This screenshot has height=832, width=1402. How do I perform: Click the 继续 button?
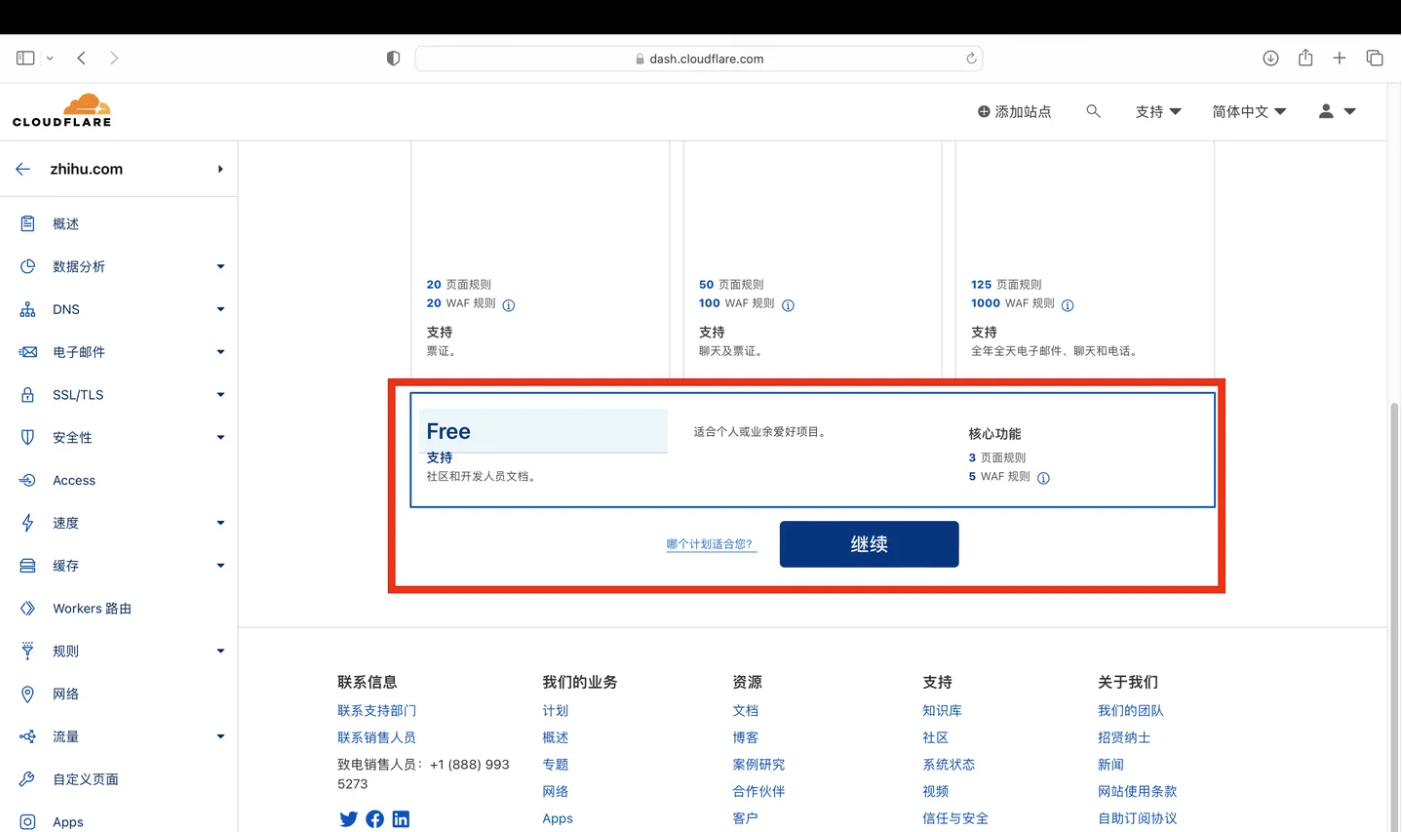point(869,545)
